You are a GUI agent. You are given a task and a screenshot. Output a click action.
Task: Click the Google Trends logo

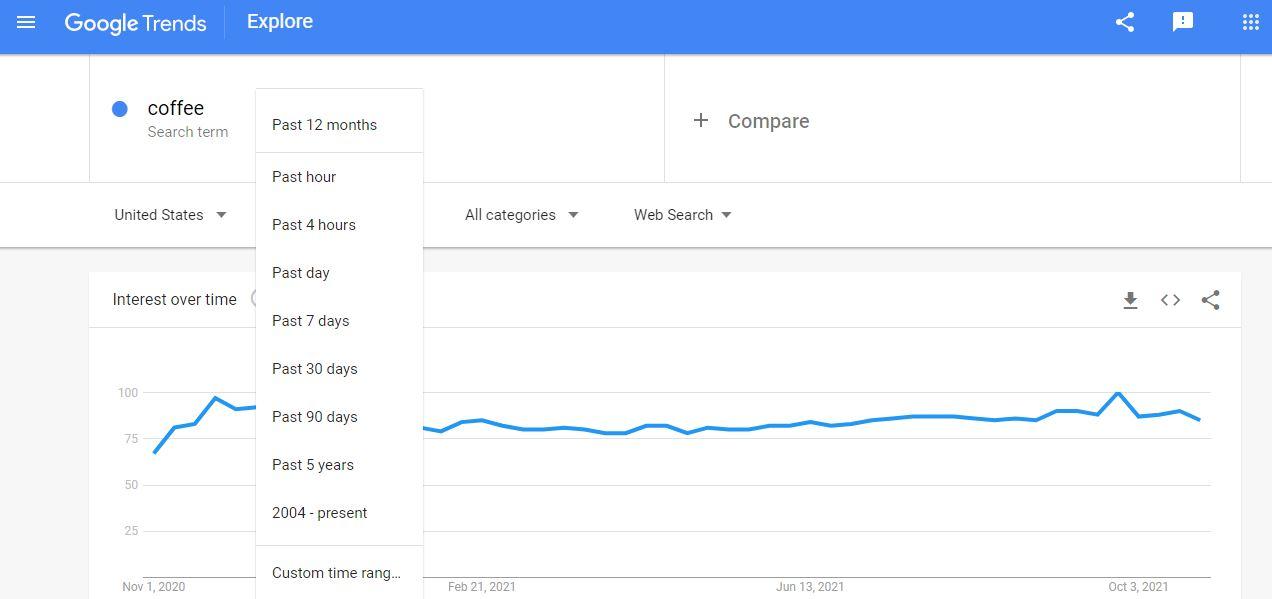coord(136,23)
